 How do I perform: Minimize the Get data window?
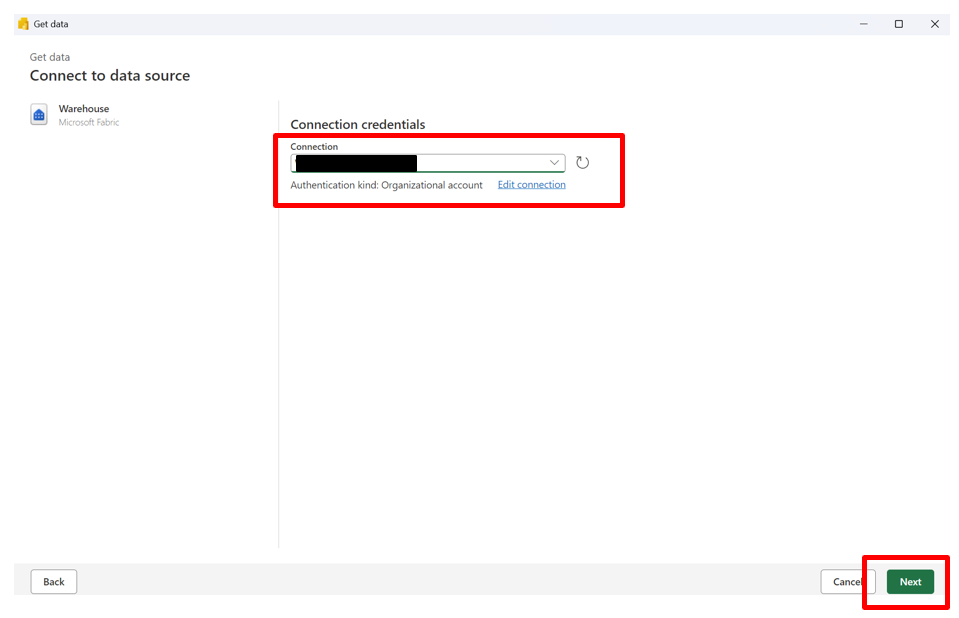coord(864,24)
